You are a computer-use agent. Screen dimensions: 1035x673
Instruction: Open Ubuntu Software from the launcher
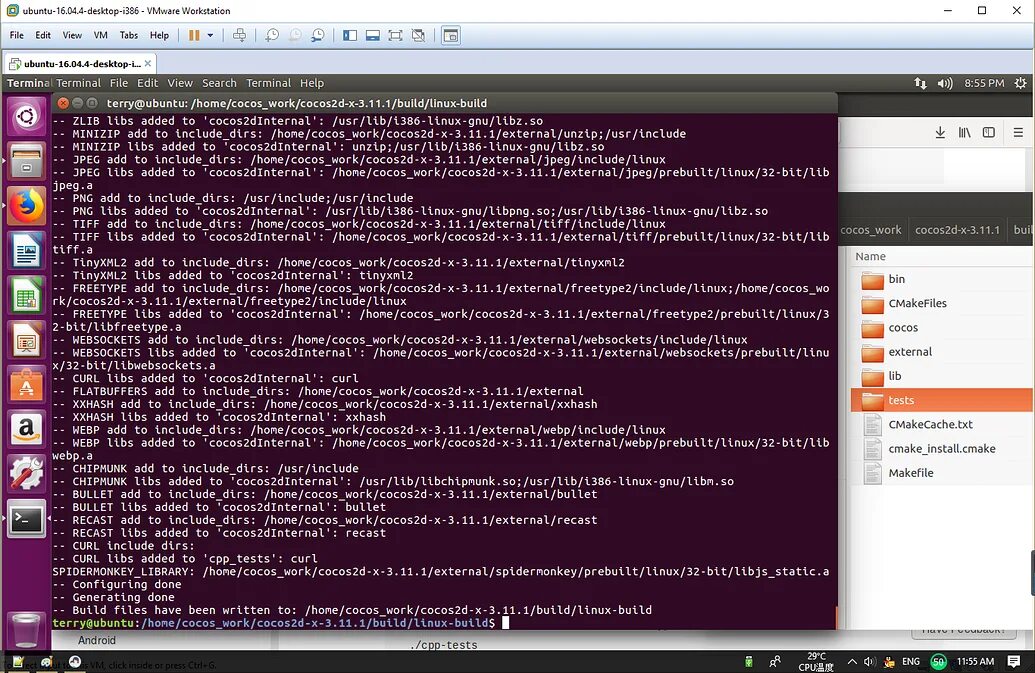pyautogui.click(x=26, y=385)
